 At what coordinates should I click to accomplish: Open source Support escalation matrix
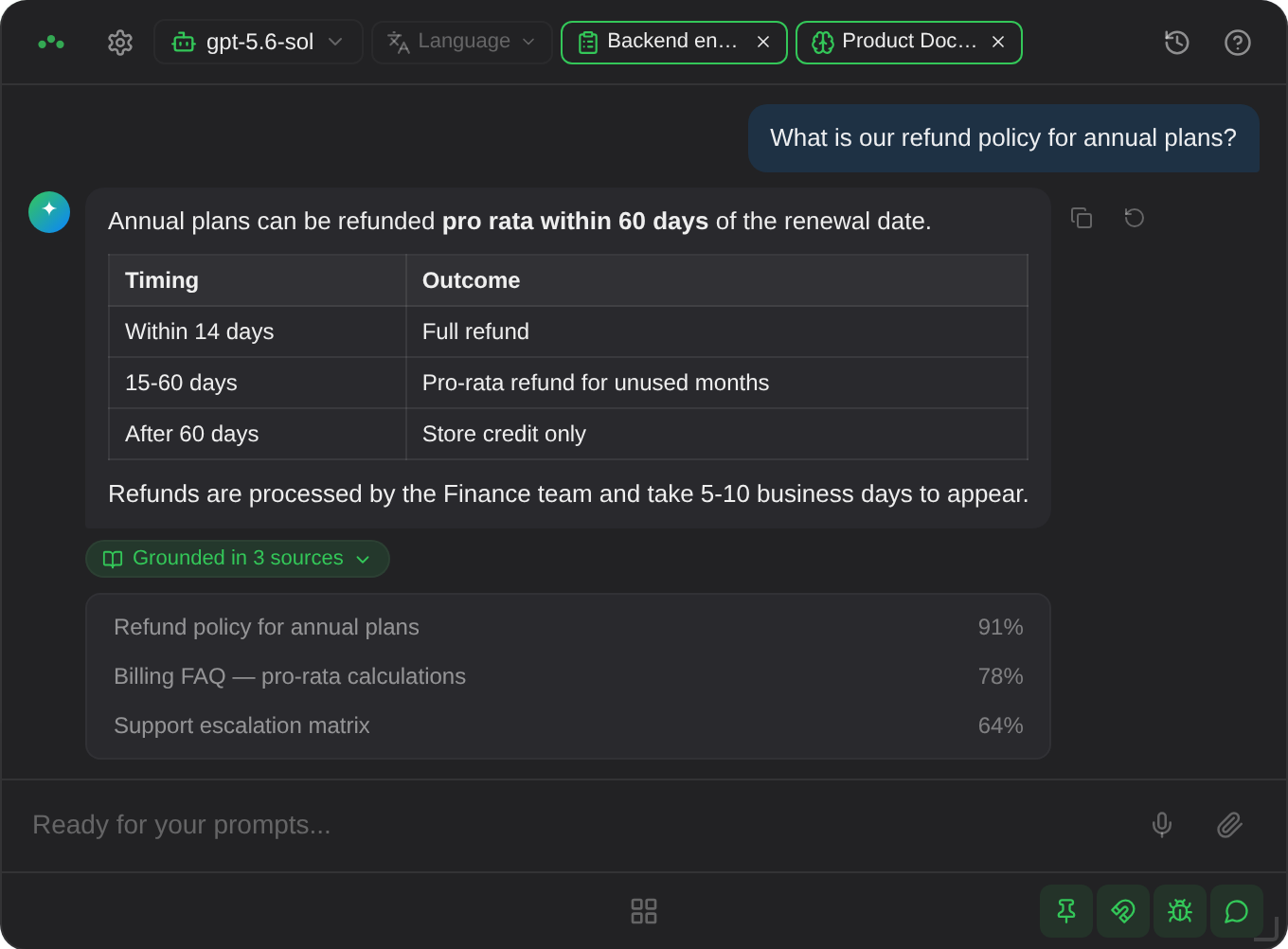tap(568, 725)
